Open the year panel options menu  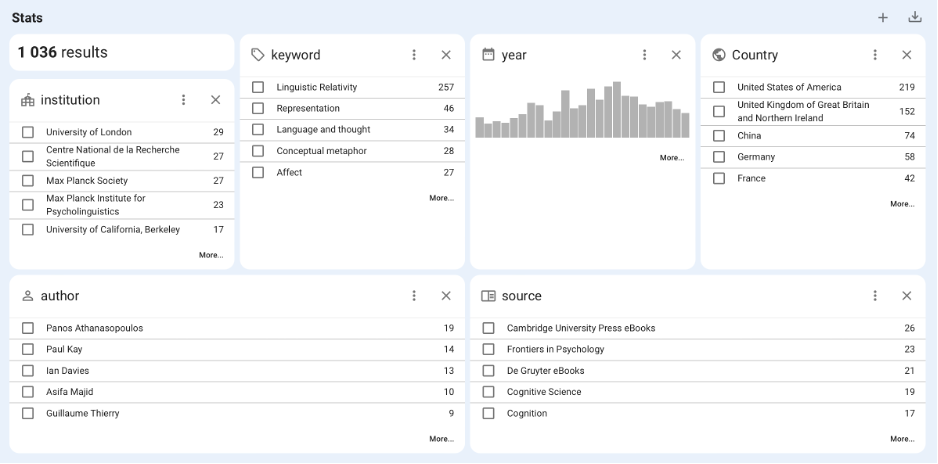click(645, 55)
